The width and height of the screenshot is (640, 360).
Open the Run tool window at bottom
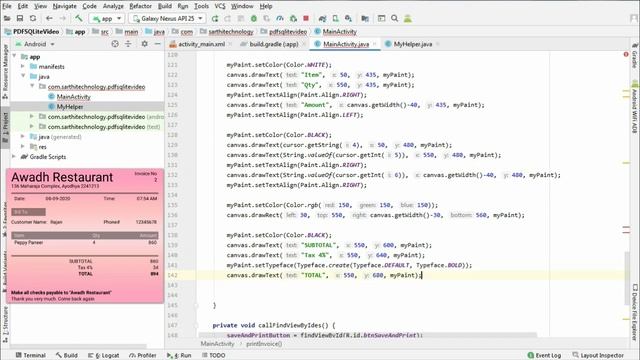[x=179, y=355]
